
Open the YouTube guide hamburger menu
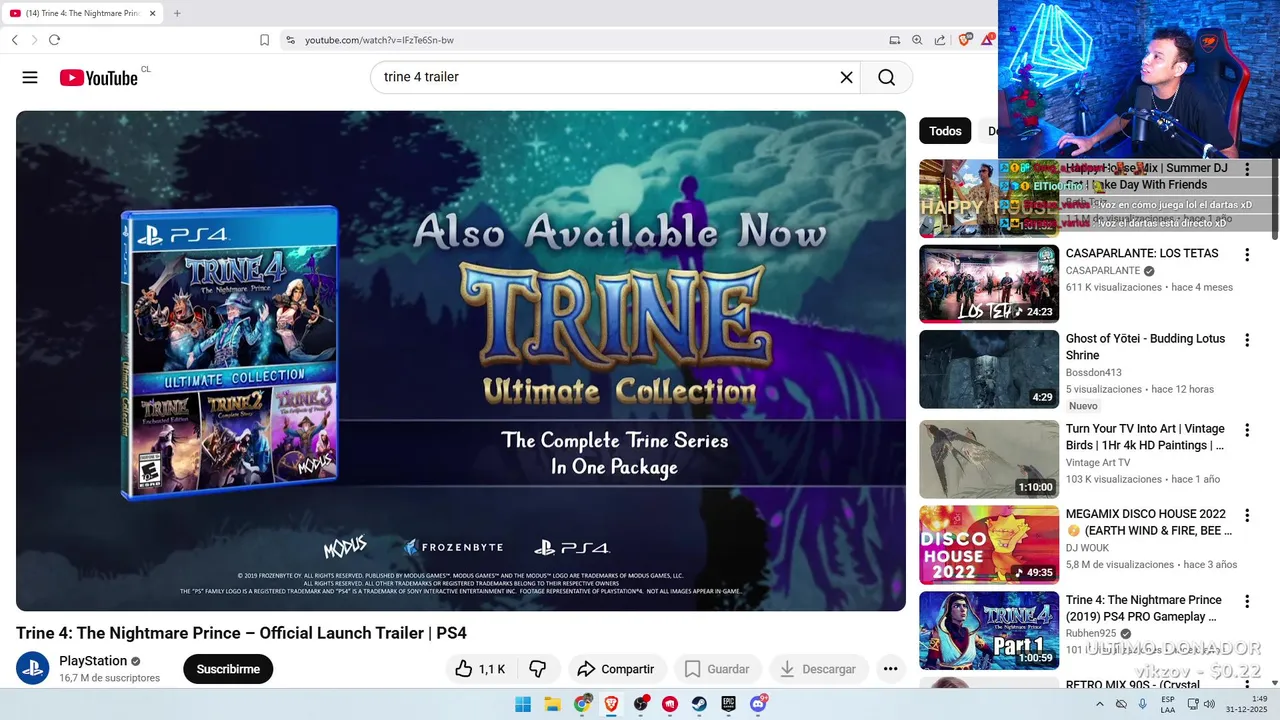click(x=30, y=78)
